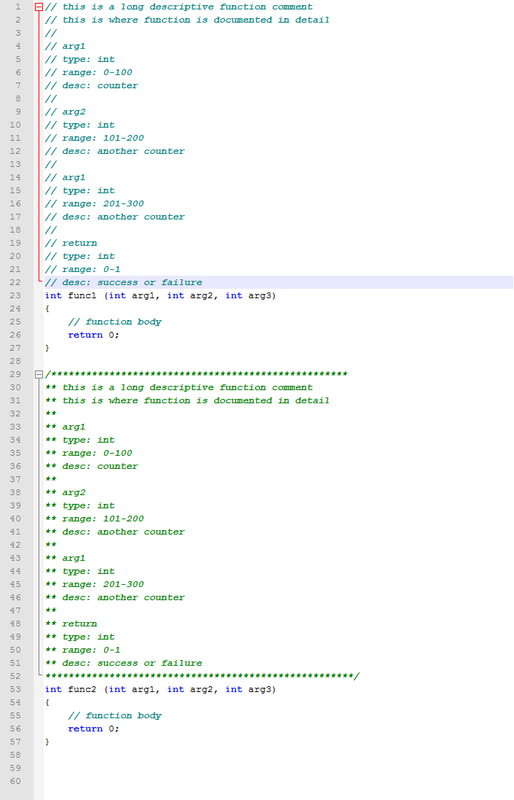Click the opening brace on line 24

47,309
